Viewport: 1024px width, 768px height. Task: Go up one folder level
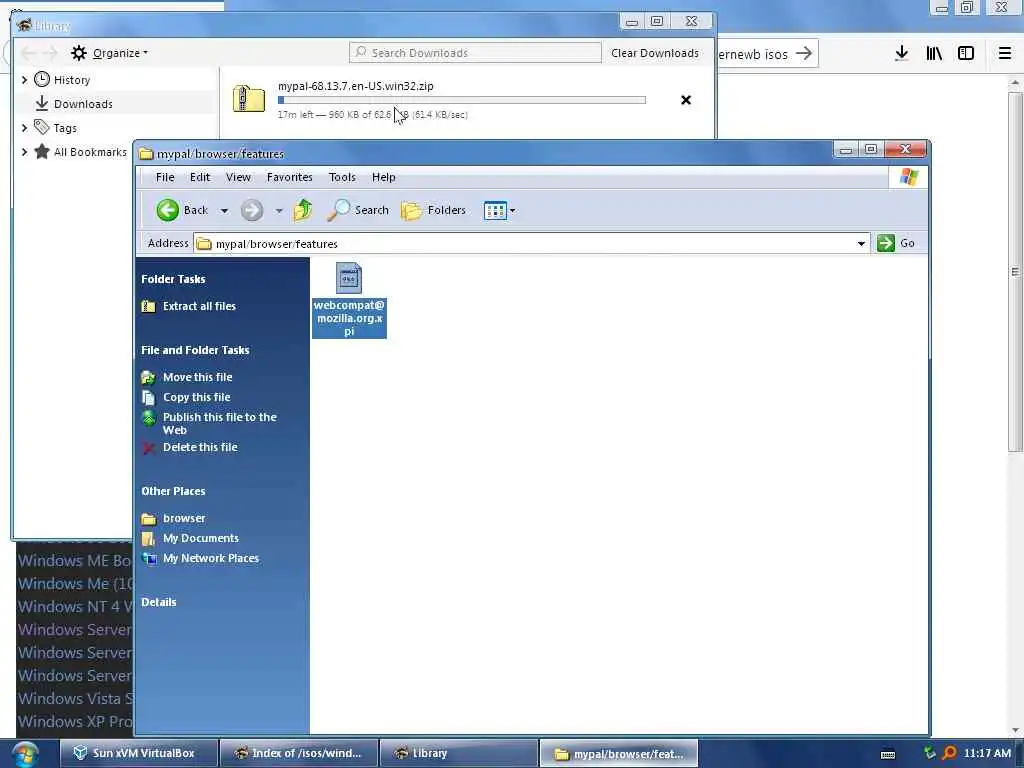point(302,210)
